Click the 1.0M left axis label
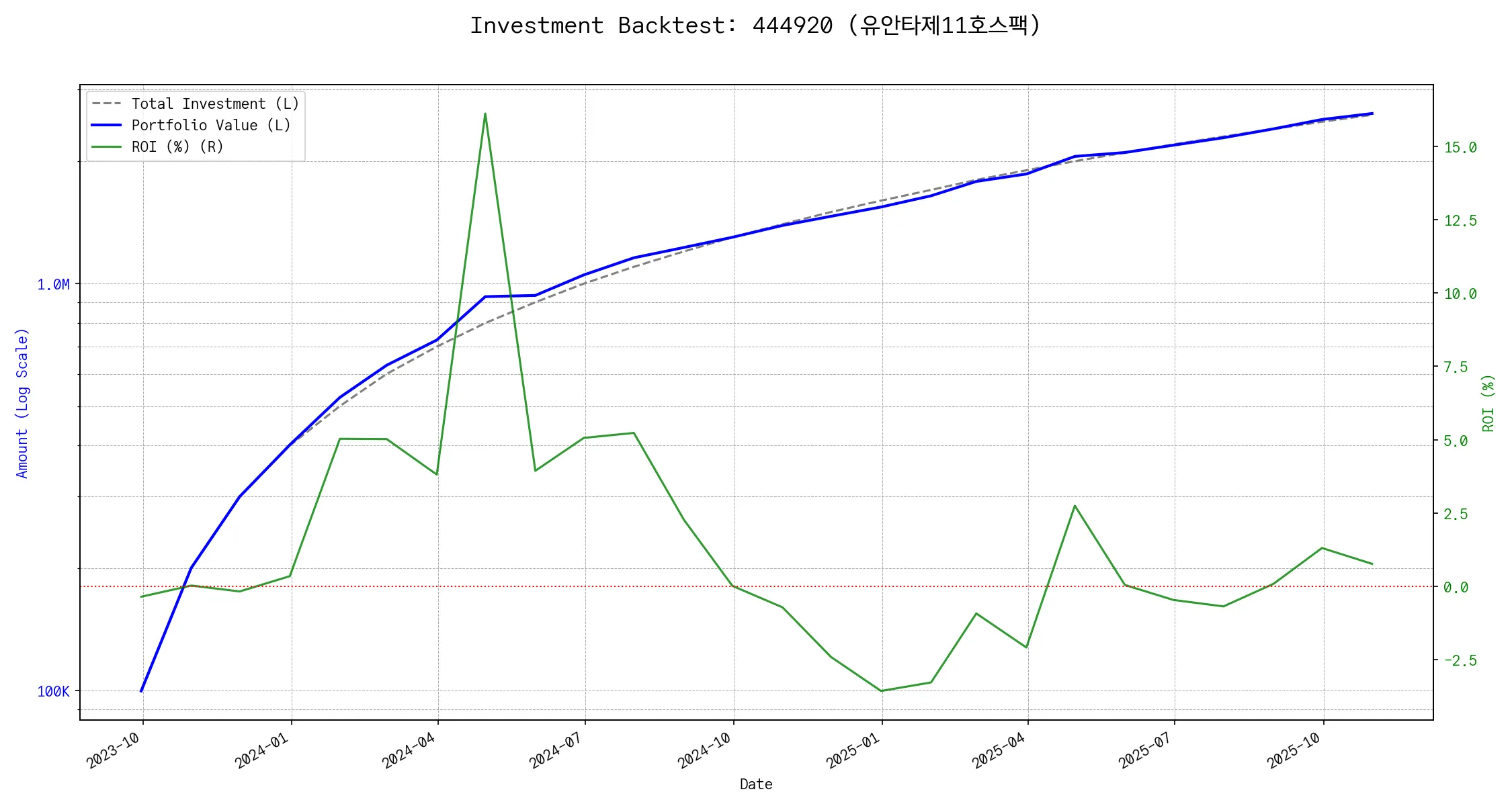This screenshot has width=1512, height=806. point(53,285)
